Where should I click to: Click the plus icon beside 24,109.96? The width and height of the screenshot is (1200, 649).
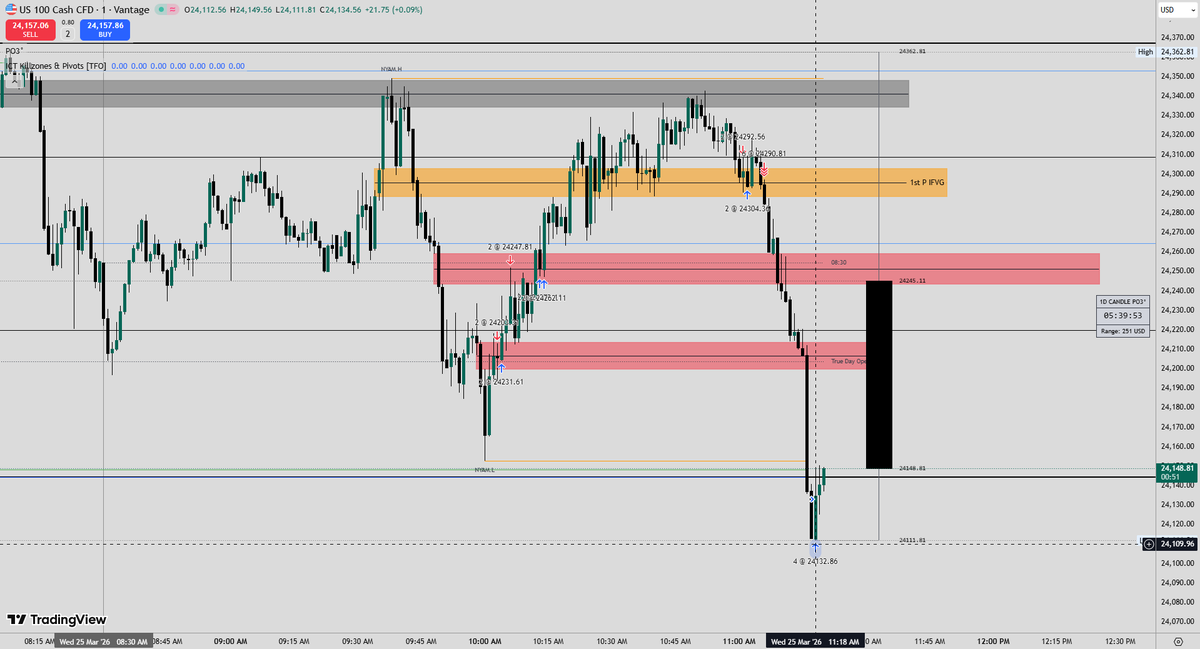click(1149, 544)
